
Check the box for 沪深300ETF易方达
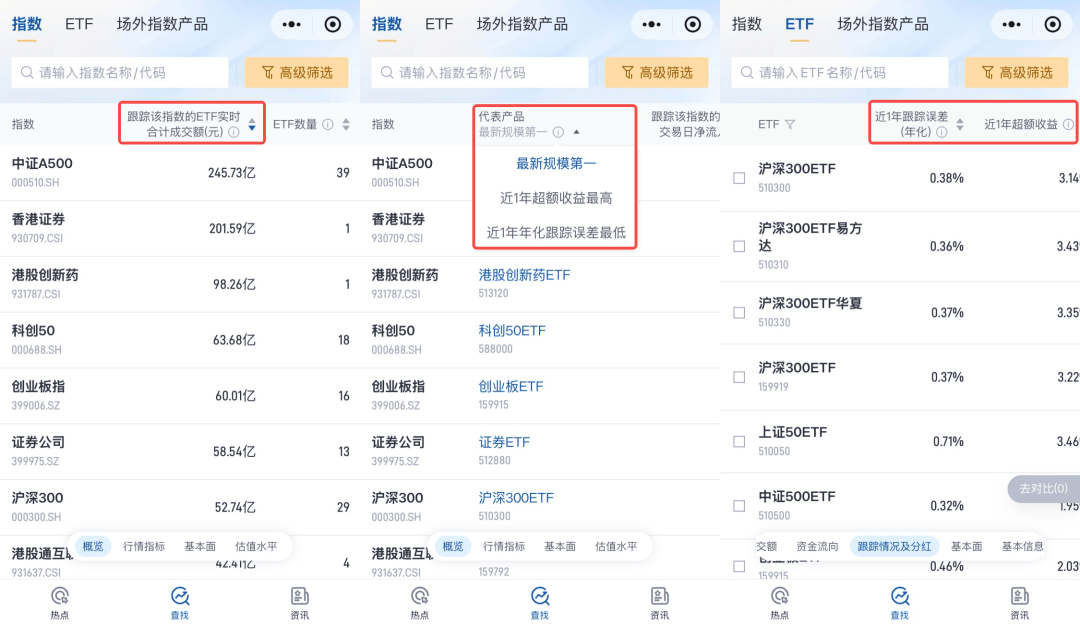pos(739,245)
